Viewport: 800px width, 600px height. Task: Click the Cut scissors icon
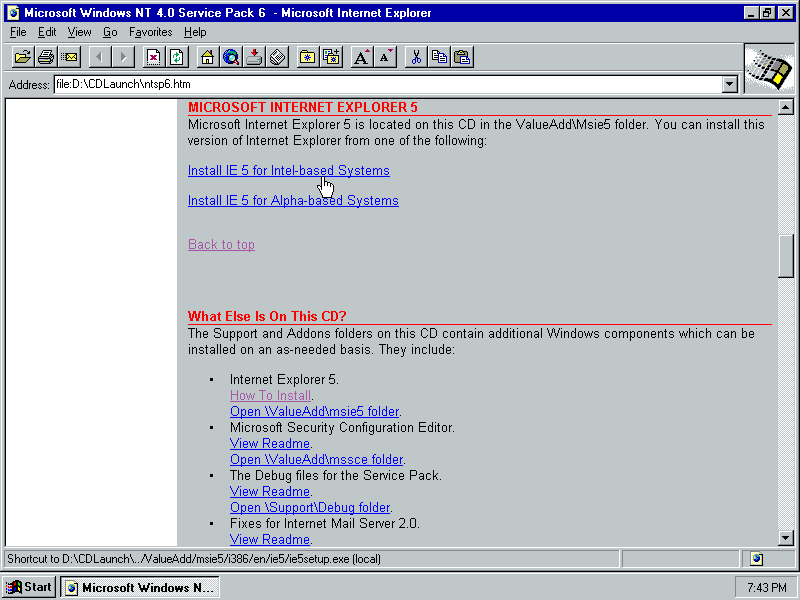click(x=416, y=57)
